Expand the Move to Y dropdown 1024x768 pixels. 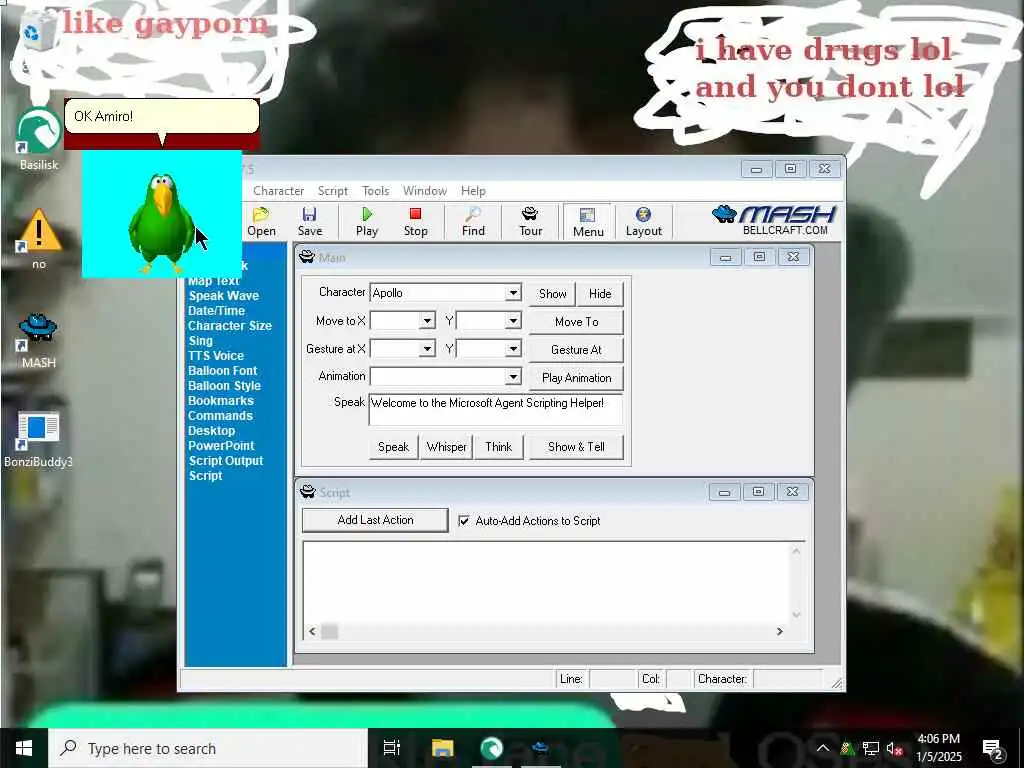click(513, 321)
